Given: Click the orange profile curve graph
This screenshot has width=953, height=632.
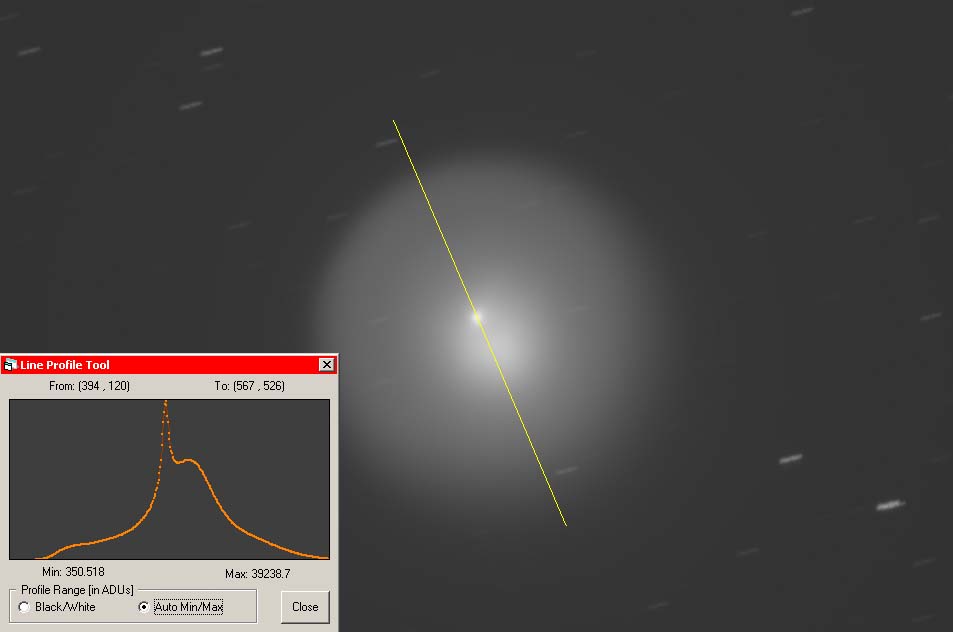Looking at the screenshot, I should 170,479.
